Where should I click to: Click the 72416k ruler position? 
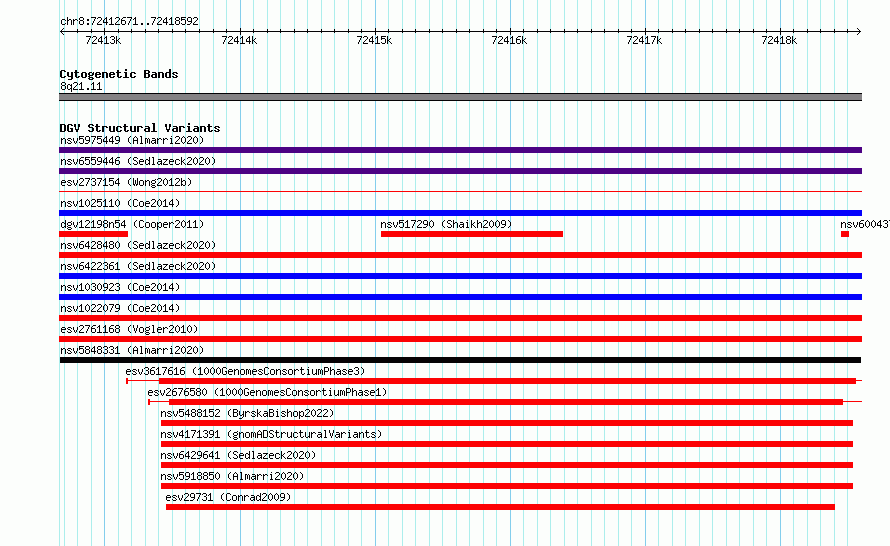(509, 40)
